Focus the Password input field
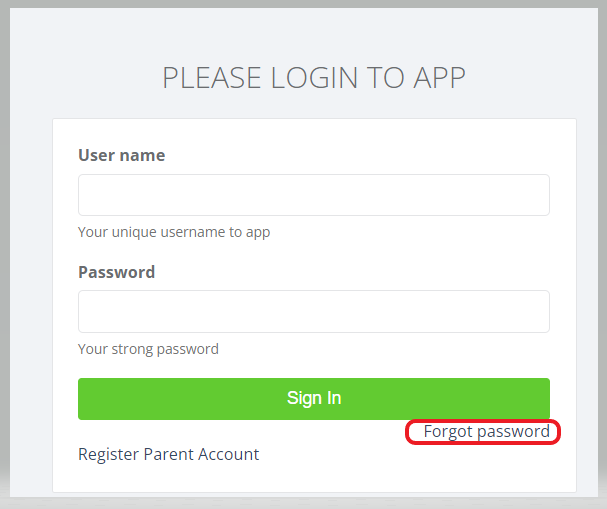The height and width of the screenshot is (509, 607). coord(313,311)
